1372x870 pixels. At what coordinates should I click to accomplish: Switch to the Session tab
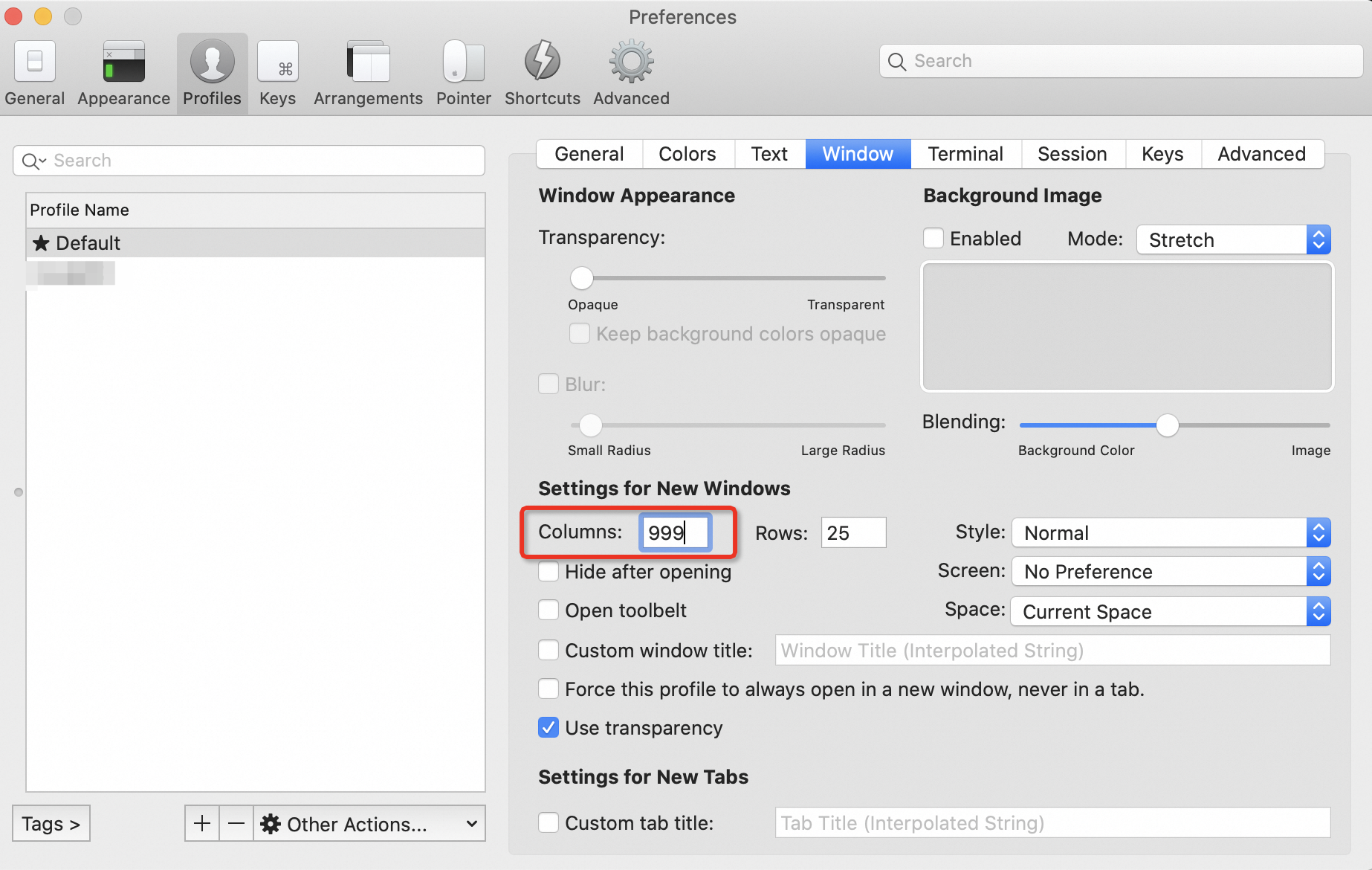tap(1072, 154)
